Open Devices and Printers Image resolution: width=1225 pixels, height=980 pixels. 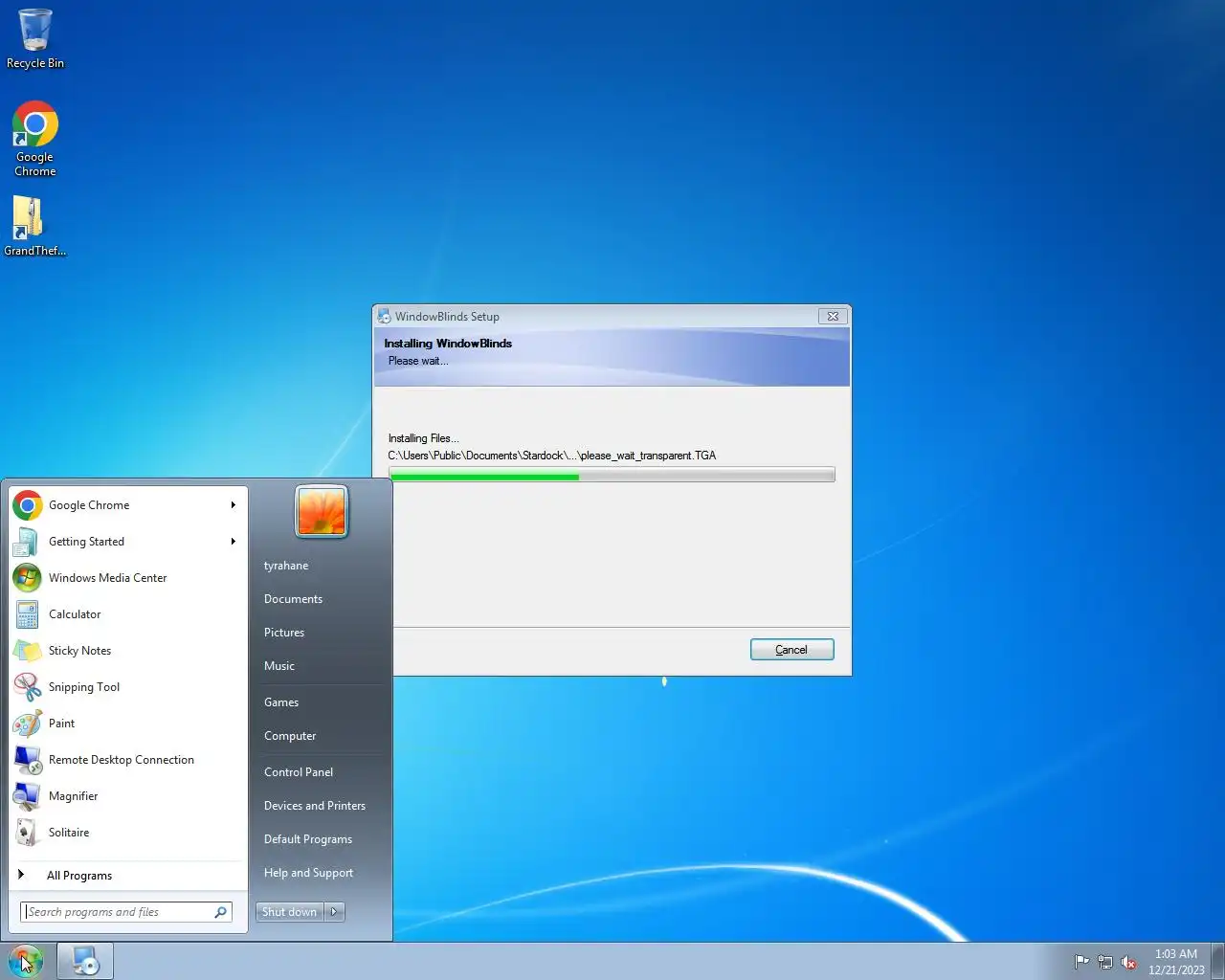pos(315,806)
